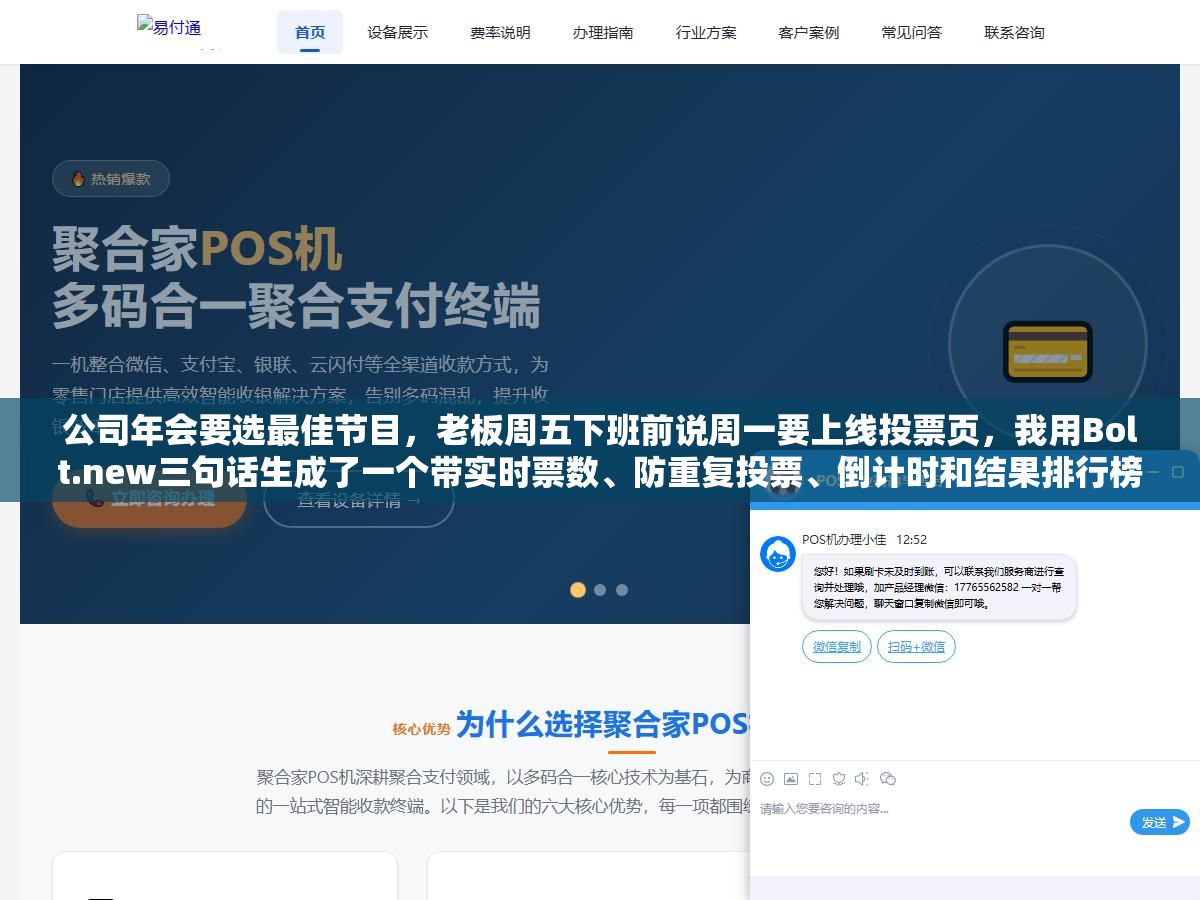Click the 多码合一聚合支付终端 subtitle
Viewport: 1200px width, 900px height.
(297, 306)
